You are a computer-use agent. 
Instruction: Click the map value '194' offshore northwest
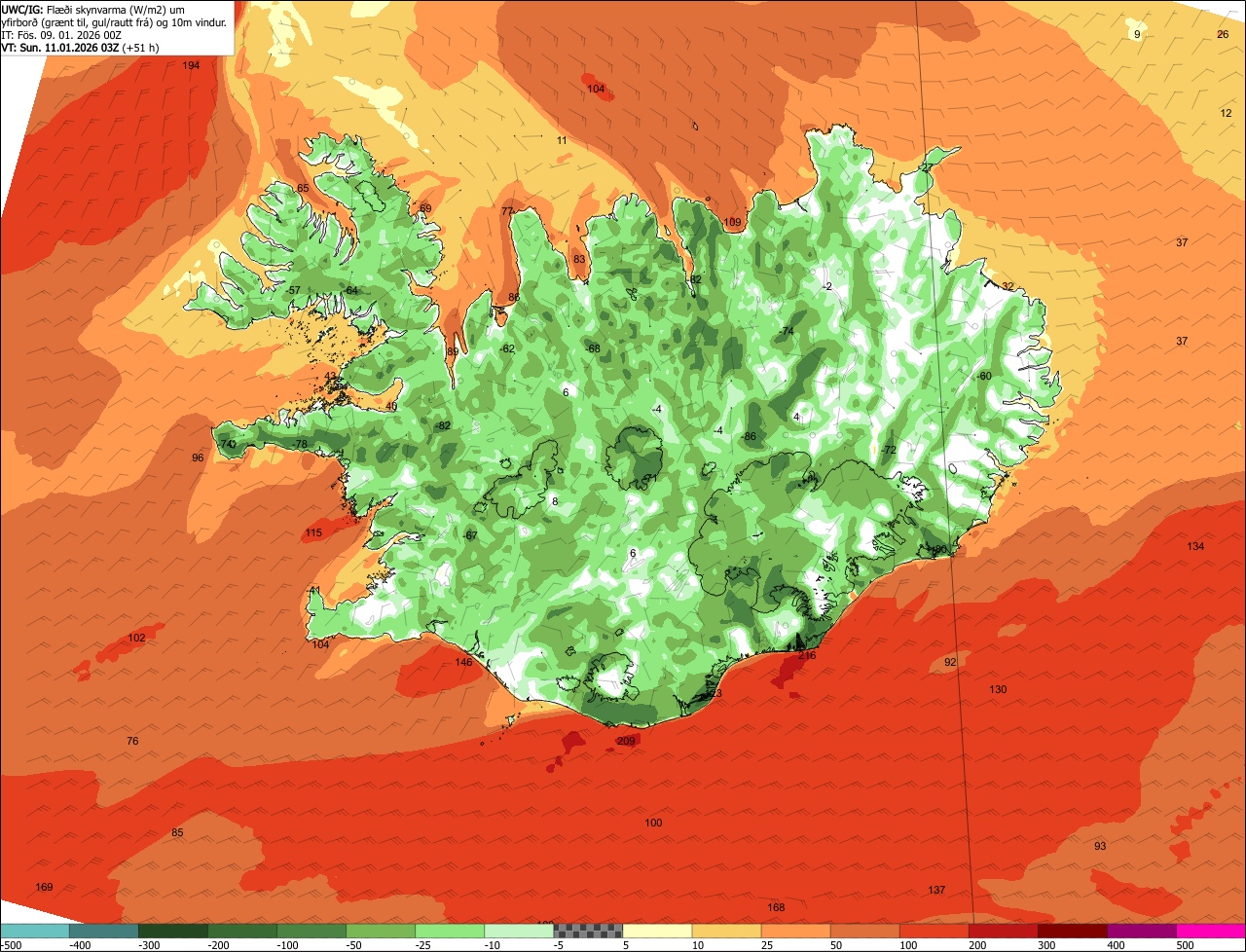pyautogui.click(x=191, y=65)
